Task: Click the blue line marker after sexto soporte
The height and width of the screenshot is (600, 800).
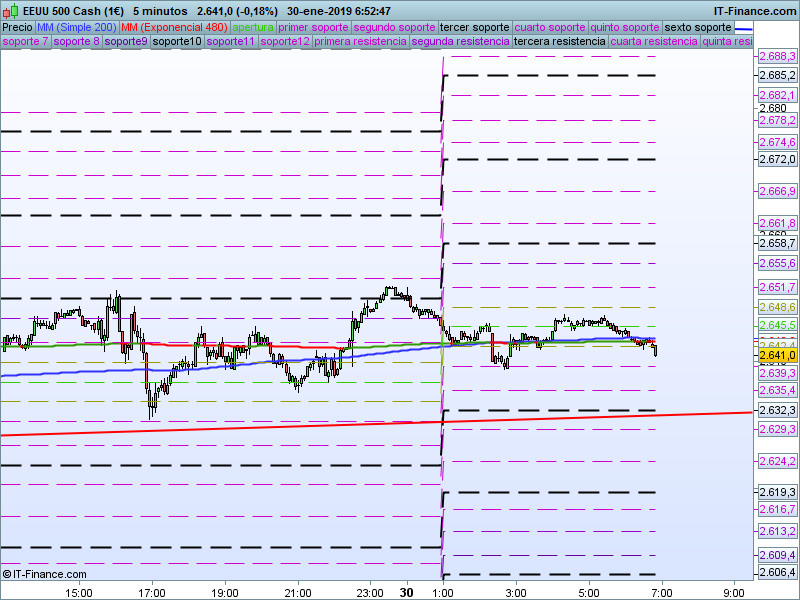Action: click(743, 27)
